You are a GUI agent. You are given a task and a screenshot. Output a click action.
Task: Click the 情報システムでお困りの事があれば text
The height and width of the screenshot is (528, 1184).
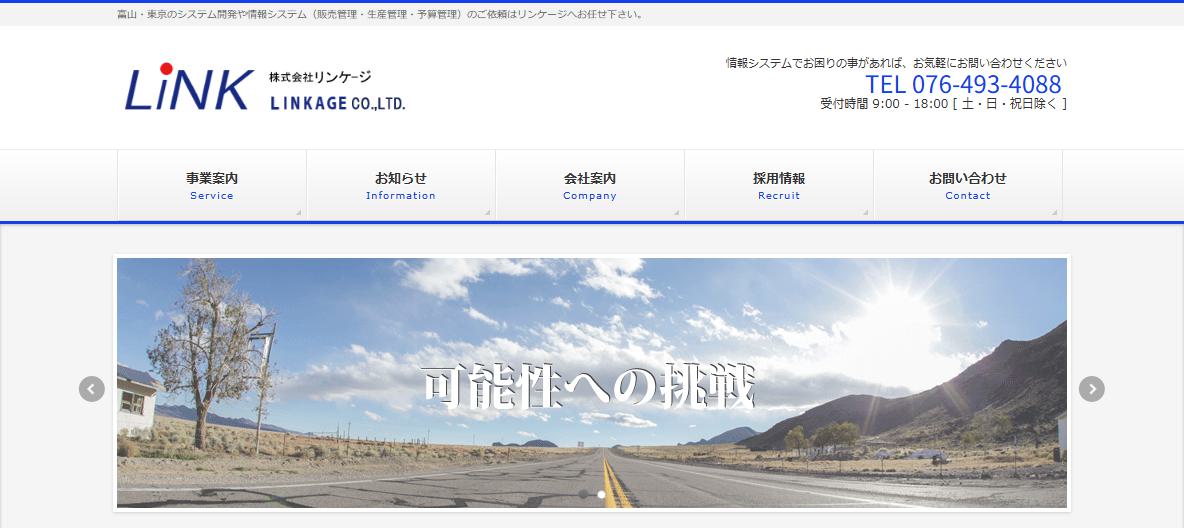tap(896, 63)
